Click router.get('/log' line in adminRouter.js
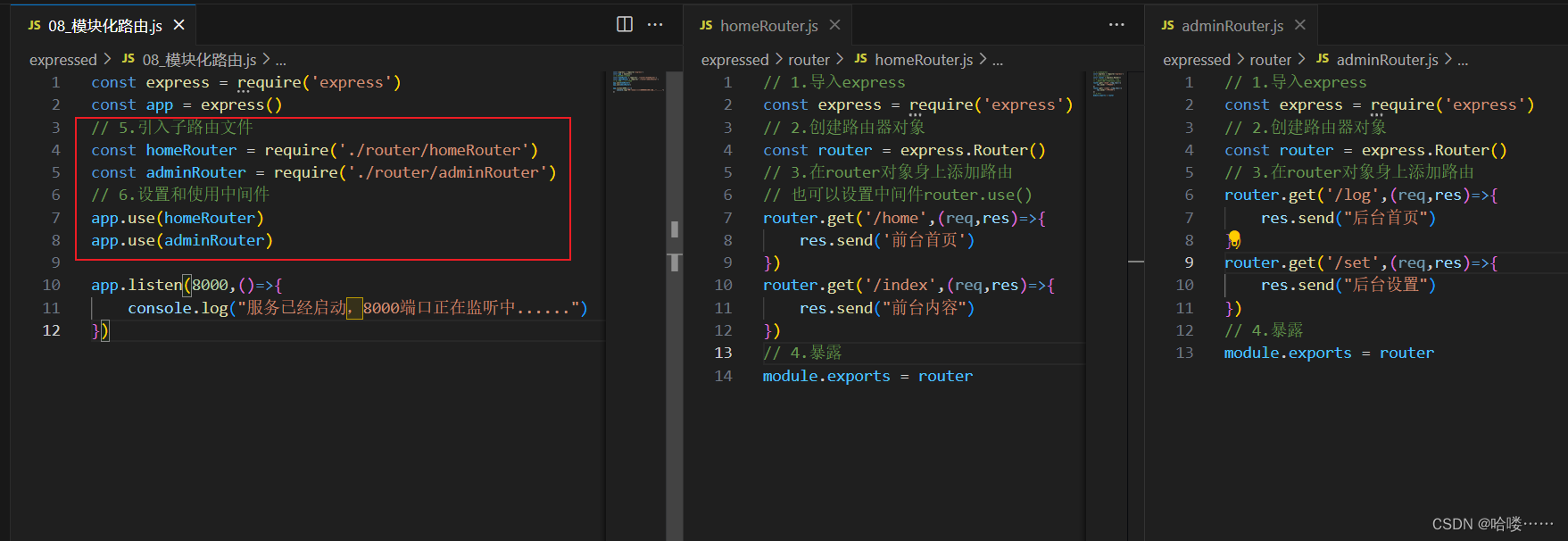The height and width of the screenshot is (541, 1568). point(1361,195)
